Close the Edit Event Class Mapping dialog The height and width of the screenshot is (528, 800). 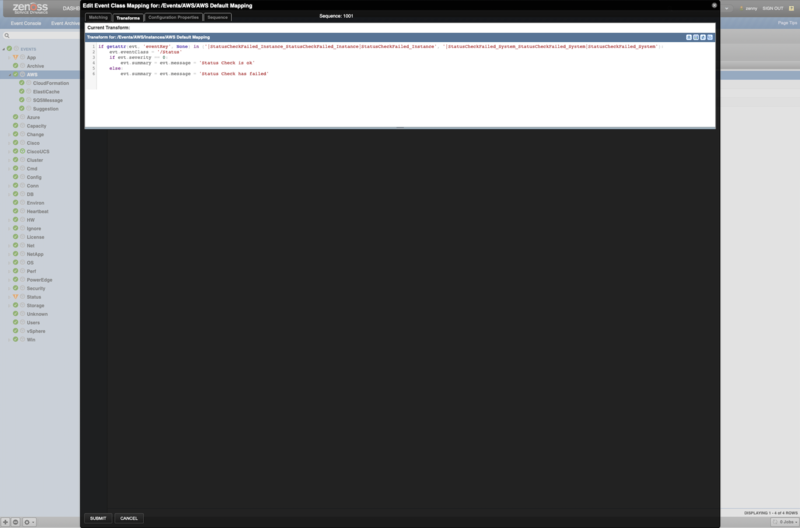714,5
